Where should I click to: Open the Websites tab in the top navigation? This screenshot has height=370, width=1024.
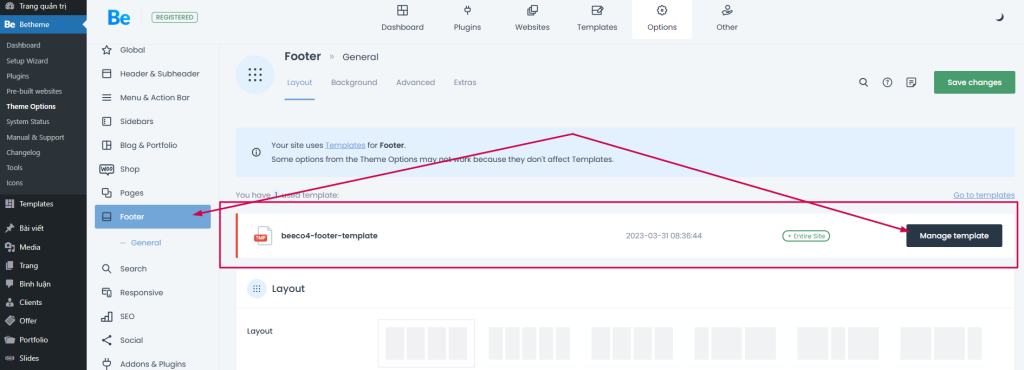532,19
